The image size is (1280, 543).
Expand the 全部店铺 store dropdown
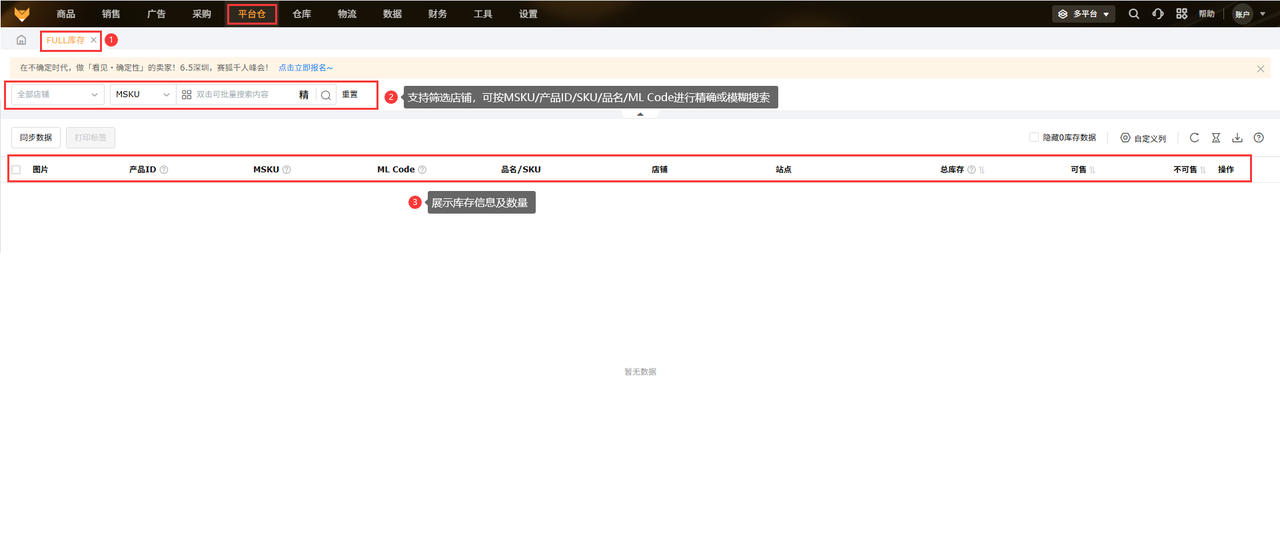(x=58, y=95)
